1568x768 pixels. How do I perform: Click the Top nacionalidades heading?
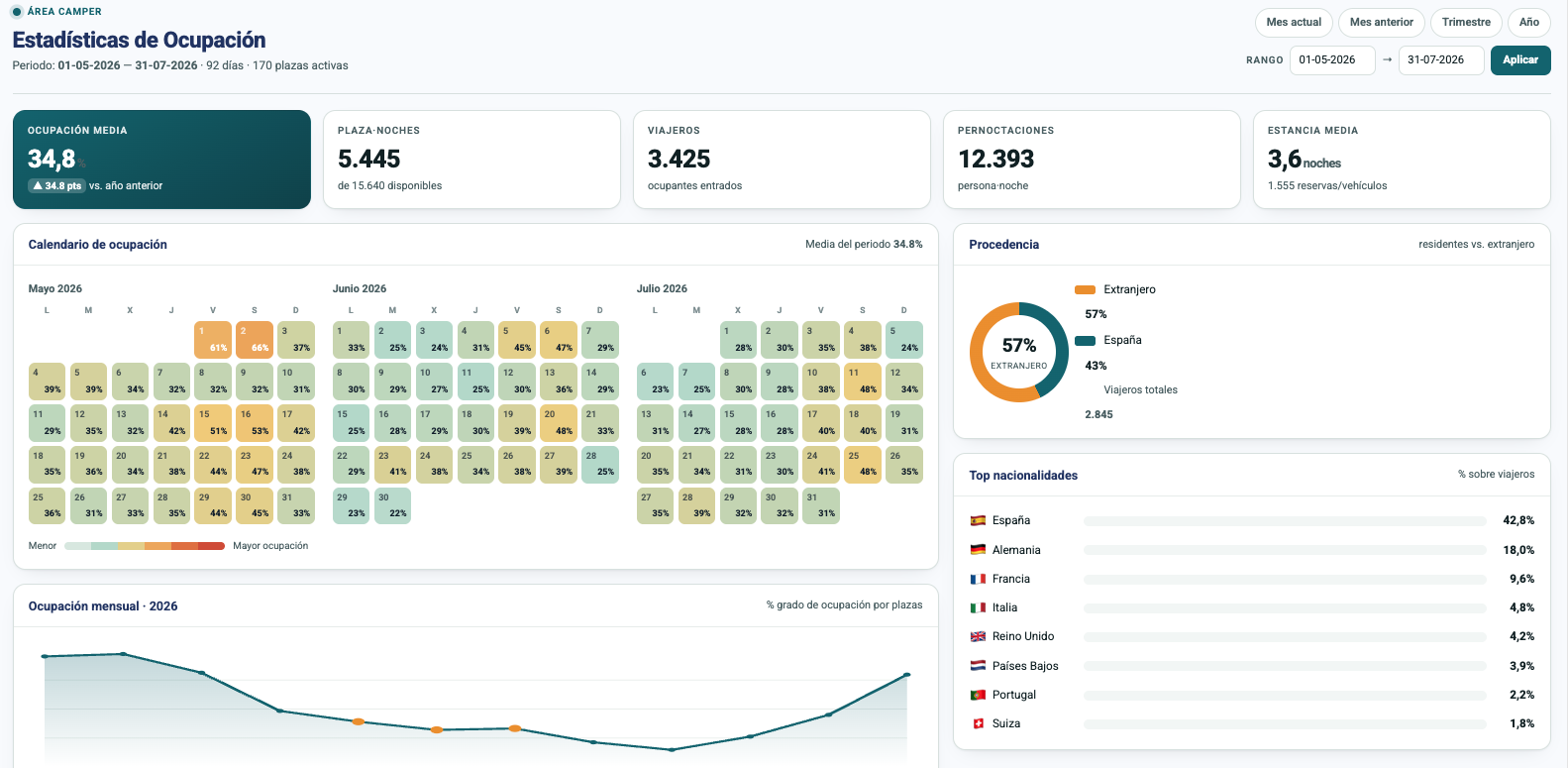coord(1023,476)
